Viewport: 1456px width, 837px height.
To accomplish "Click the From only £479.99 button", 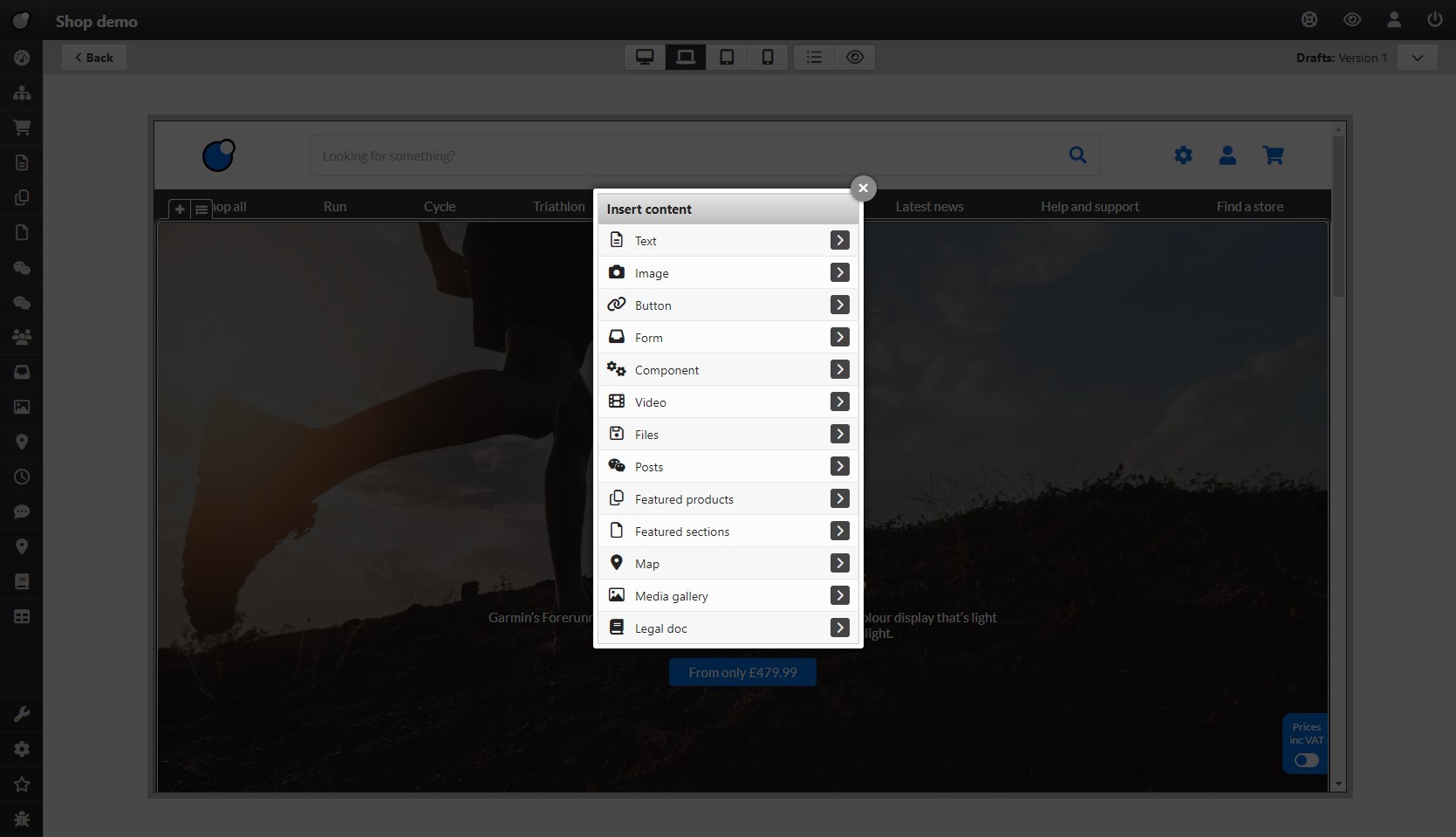I will pyautogui.click(x=742, y=672).
